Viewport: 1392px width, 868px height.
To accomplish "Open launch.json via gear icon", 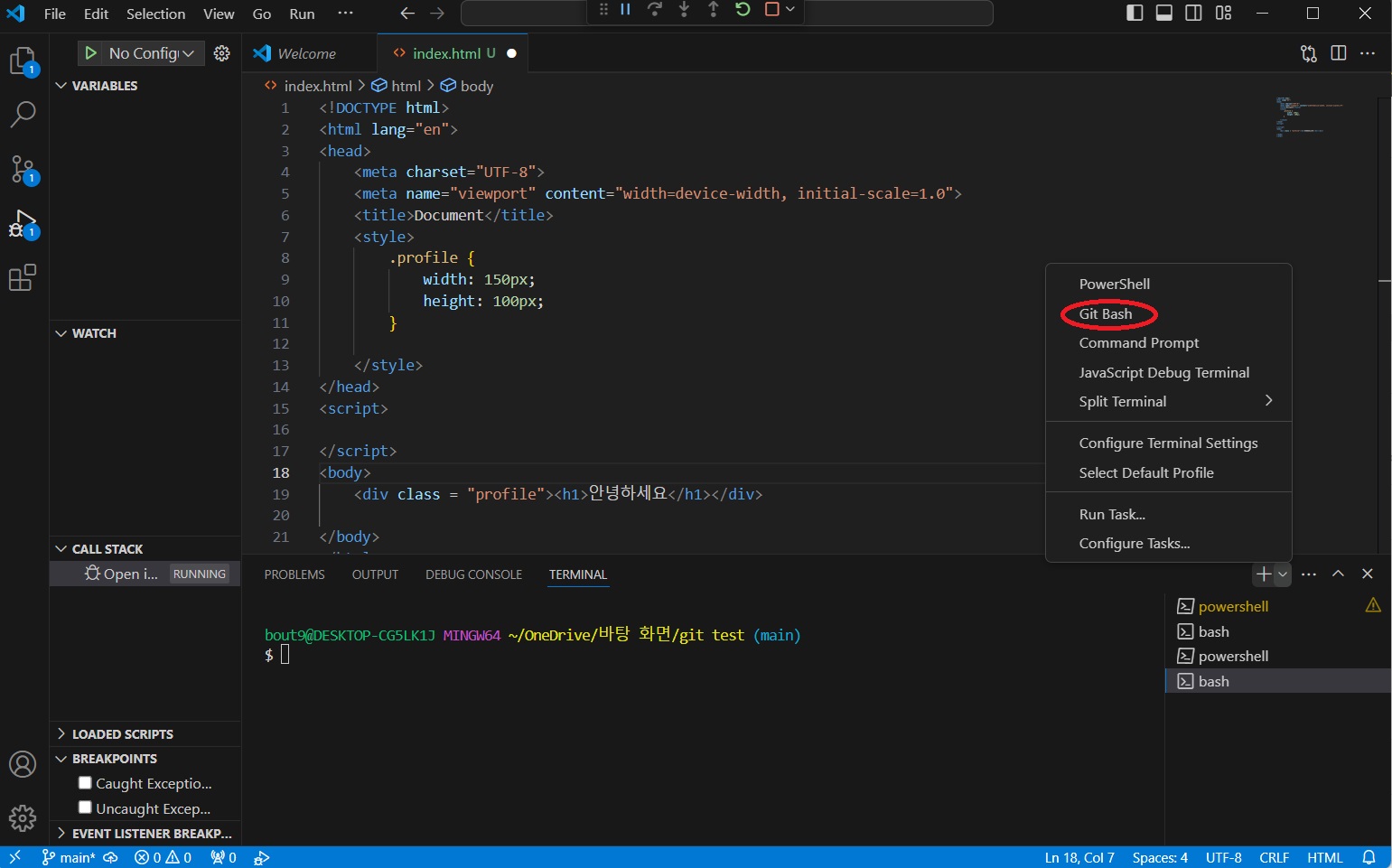I will point(222,53).
